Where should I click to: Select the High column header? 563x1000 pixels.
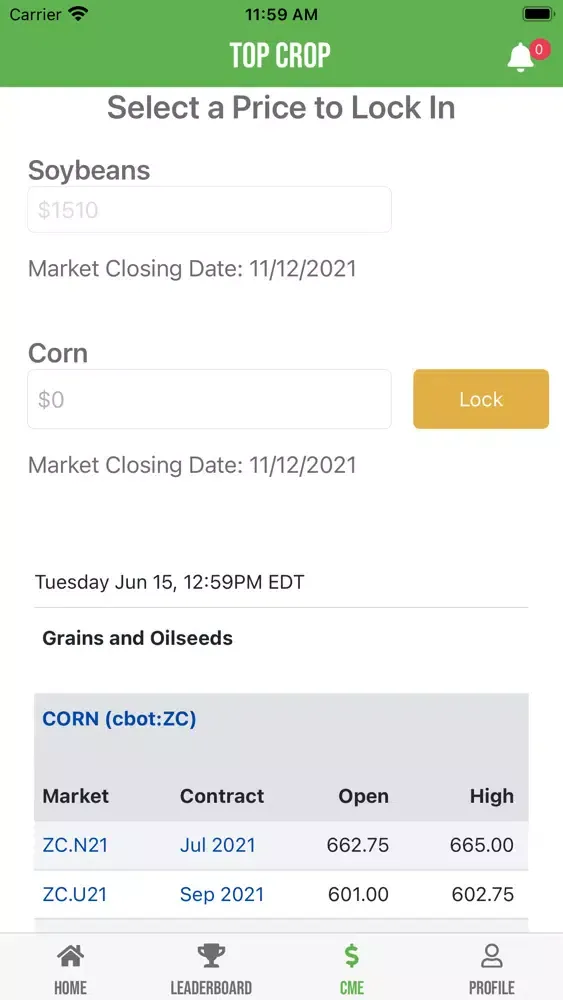(x=492, y=796)
